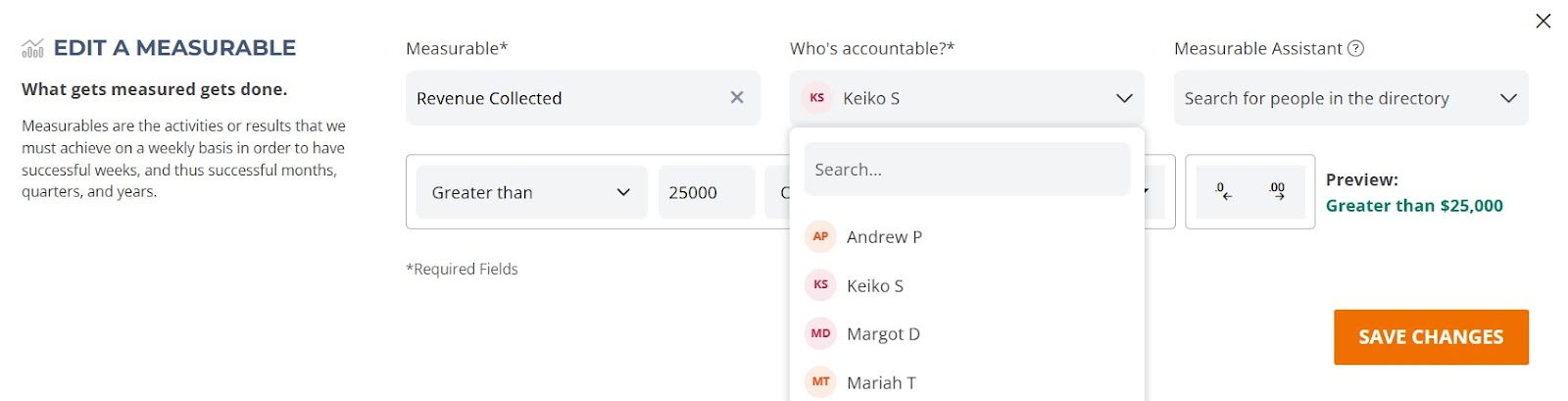This screenshot has width=1568, height=401.
Task: Focus the people Search field
Action: (x=967, y=170)
